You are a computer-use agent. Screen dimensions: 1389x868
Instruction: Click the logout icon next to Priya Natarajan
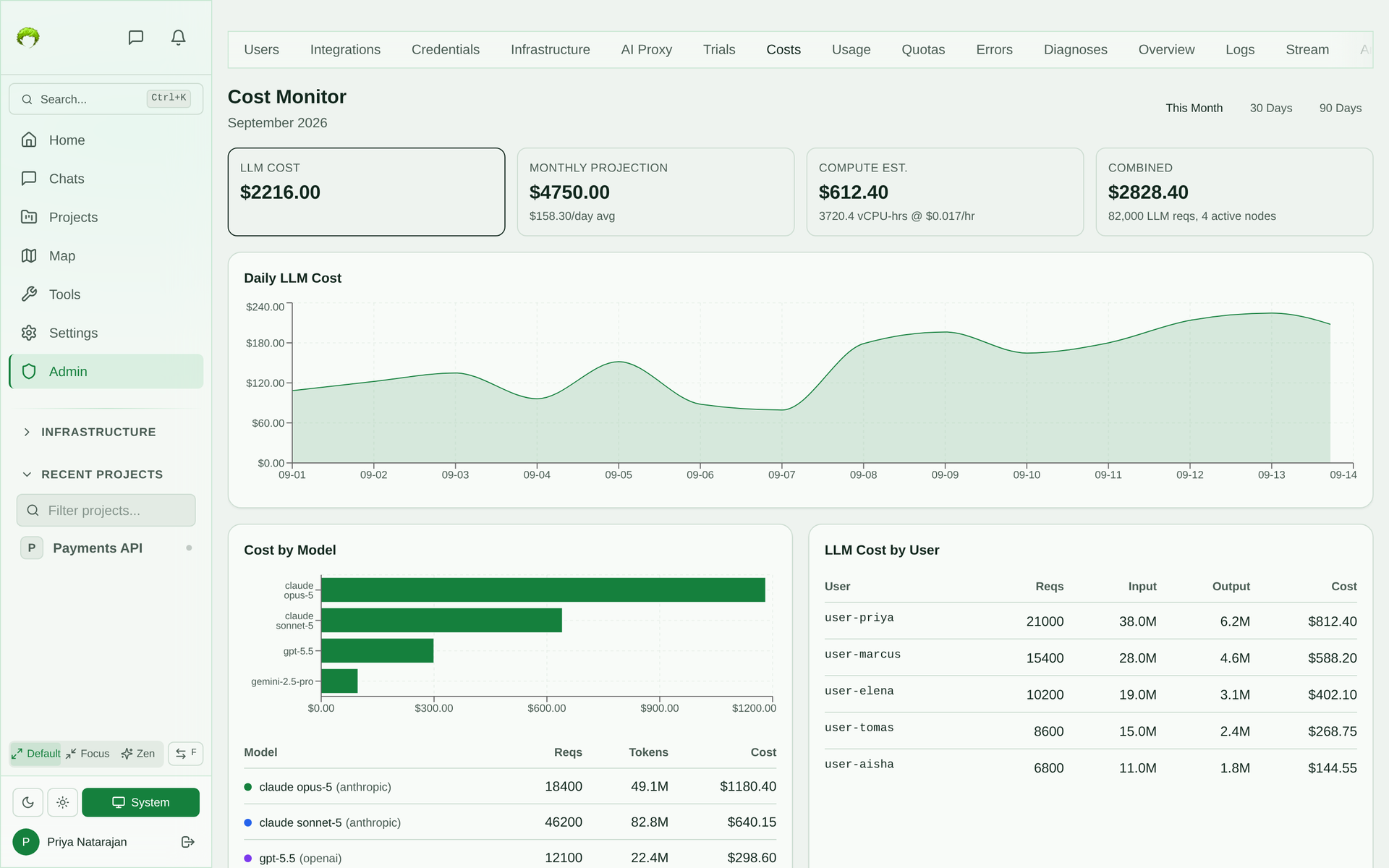[188, 842]
